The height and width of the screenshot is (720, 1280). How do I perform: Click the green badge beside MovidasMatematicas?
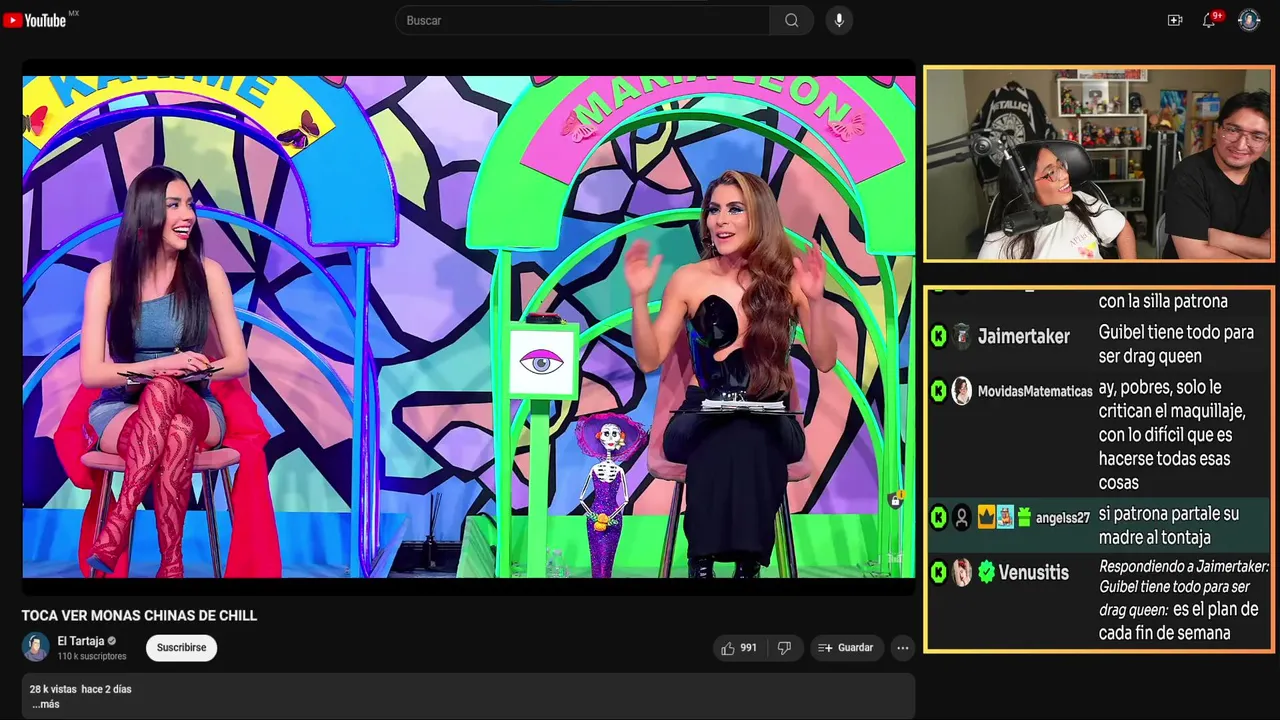[938, 391]
